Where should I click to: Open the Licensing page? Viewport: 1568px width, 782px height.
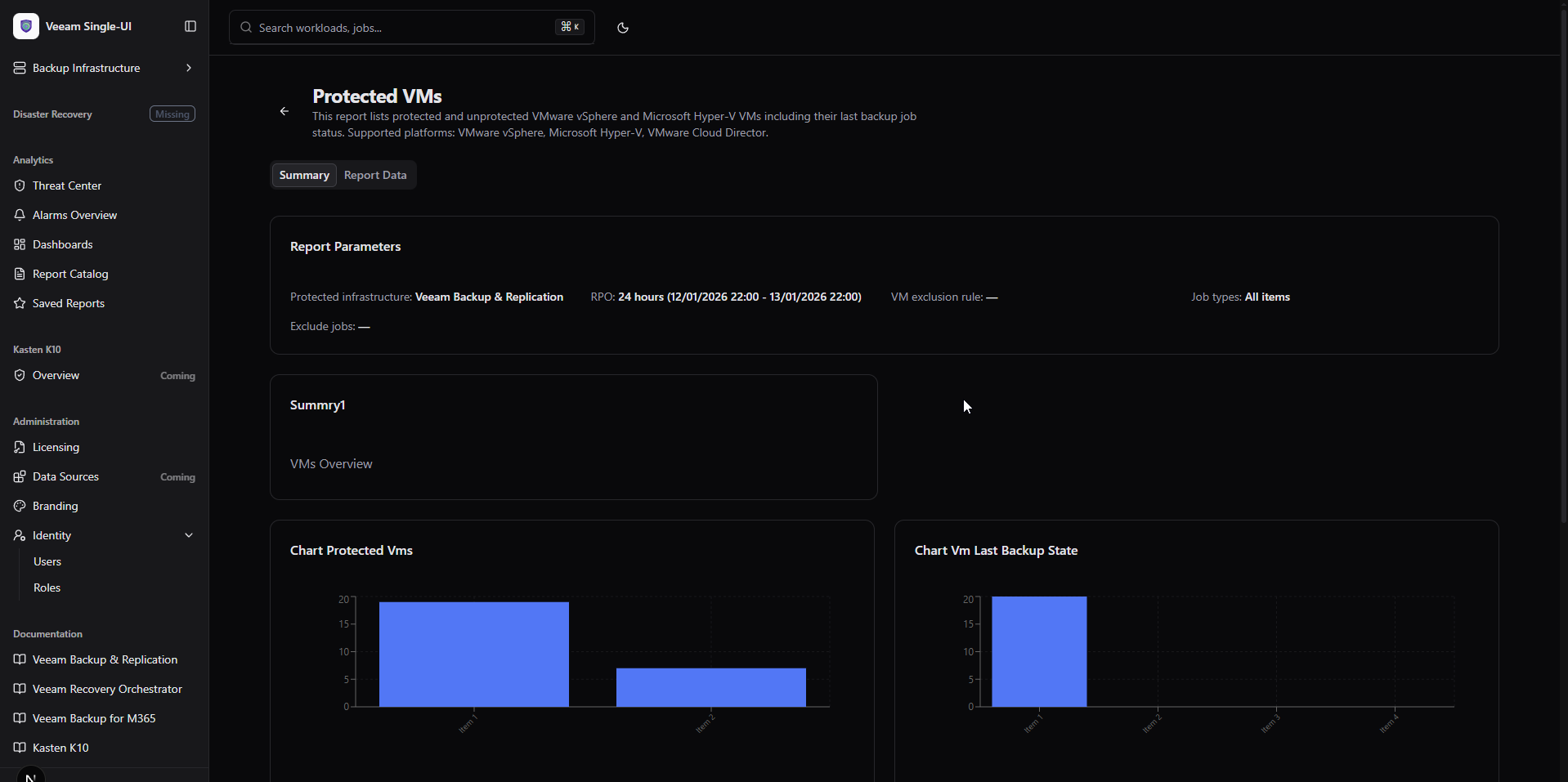click(x=55, y=447)
